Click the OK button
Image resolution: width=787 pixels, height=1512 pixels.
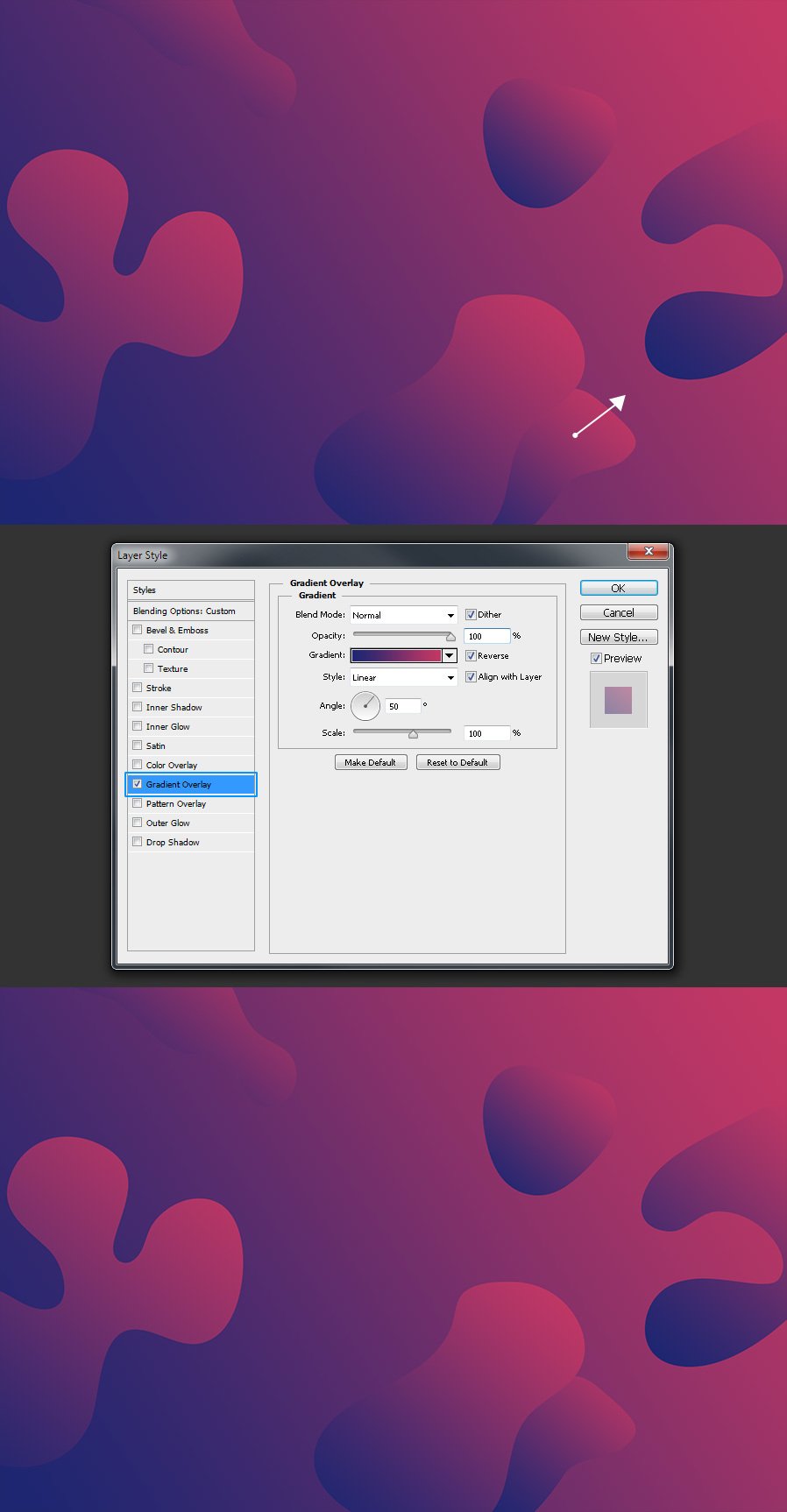(x=619, y=588)
